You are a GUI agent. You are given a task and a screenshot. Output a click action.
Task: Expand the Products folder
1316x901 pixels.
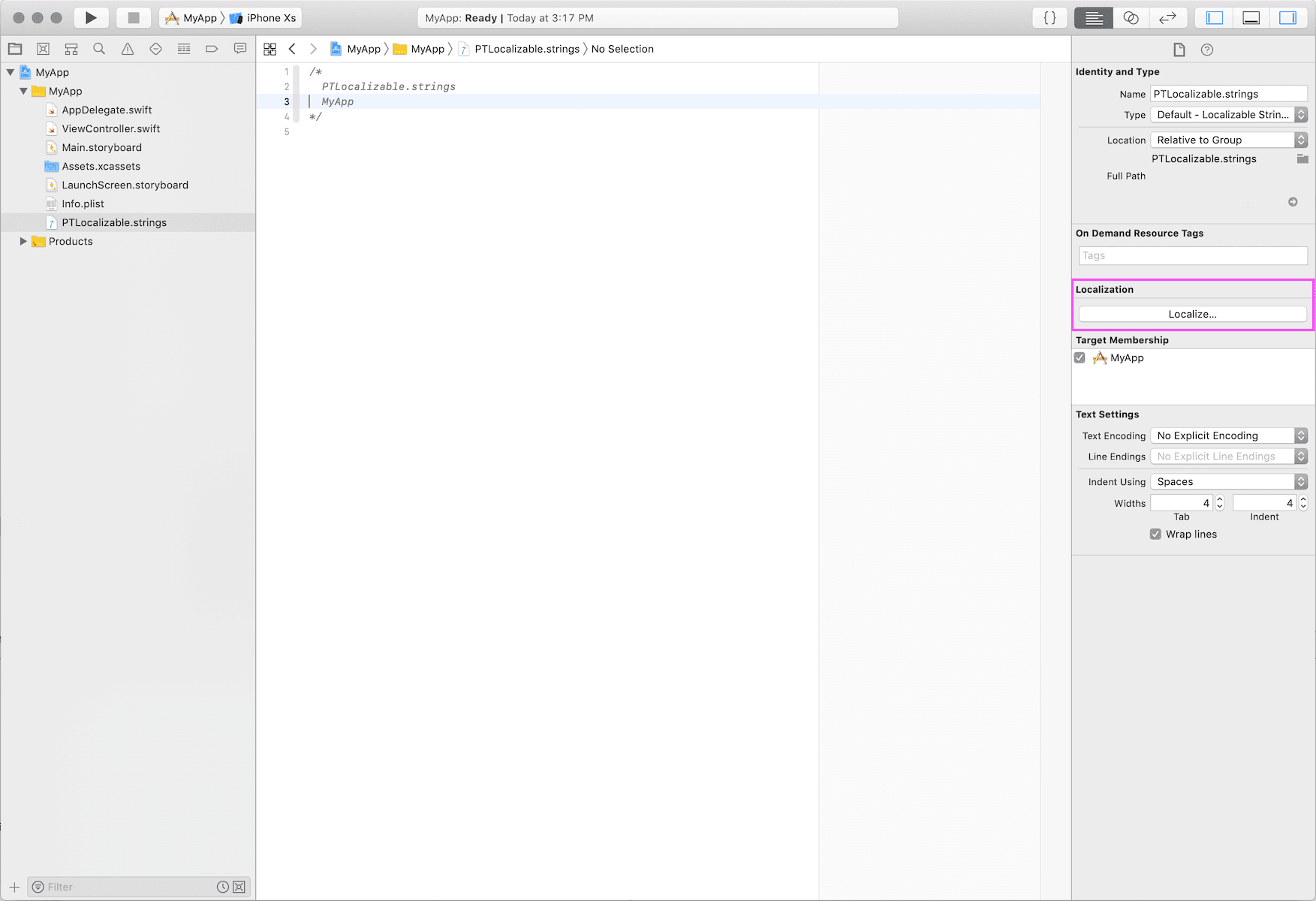pos(23,241)
